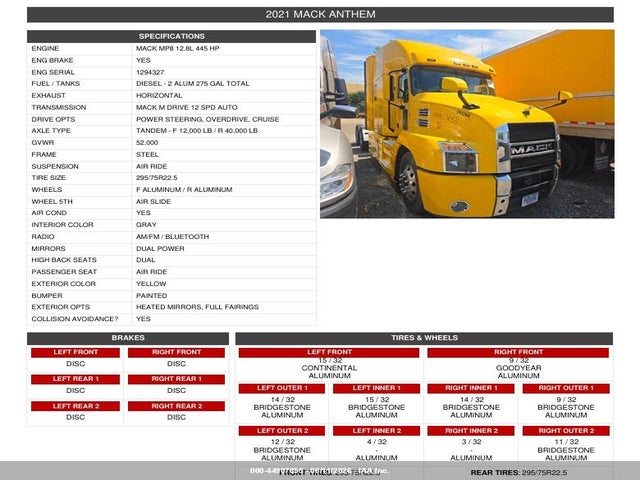Click the BUMPER value PAINTED
The width and height of the screenshot is (640, 480).
coord(151,296)
